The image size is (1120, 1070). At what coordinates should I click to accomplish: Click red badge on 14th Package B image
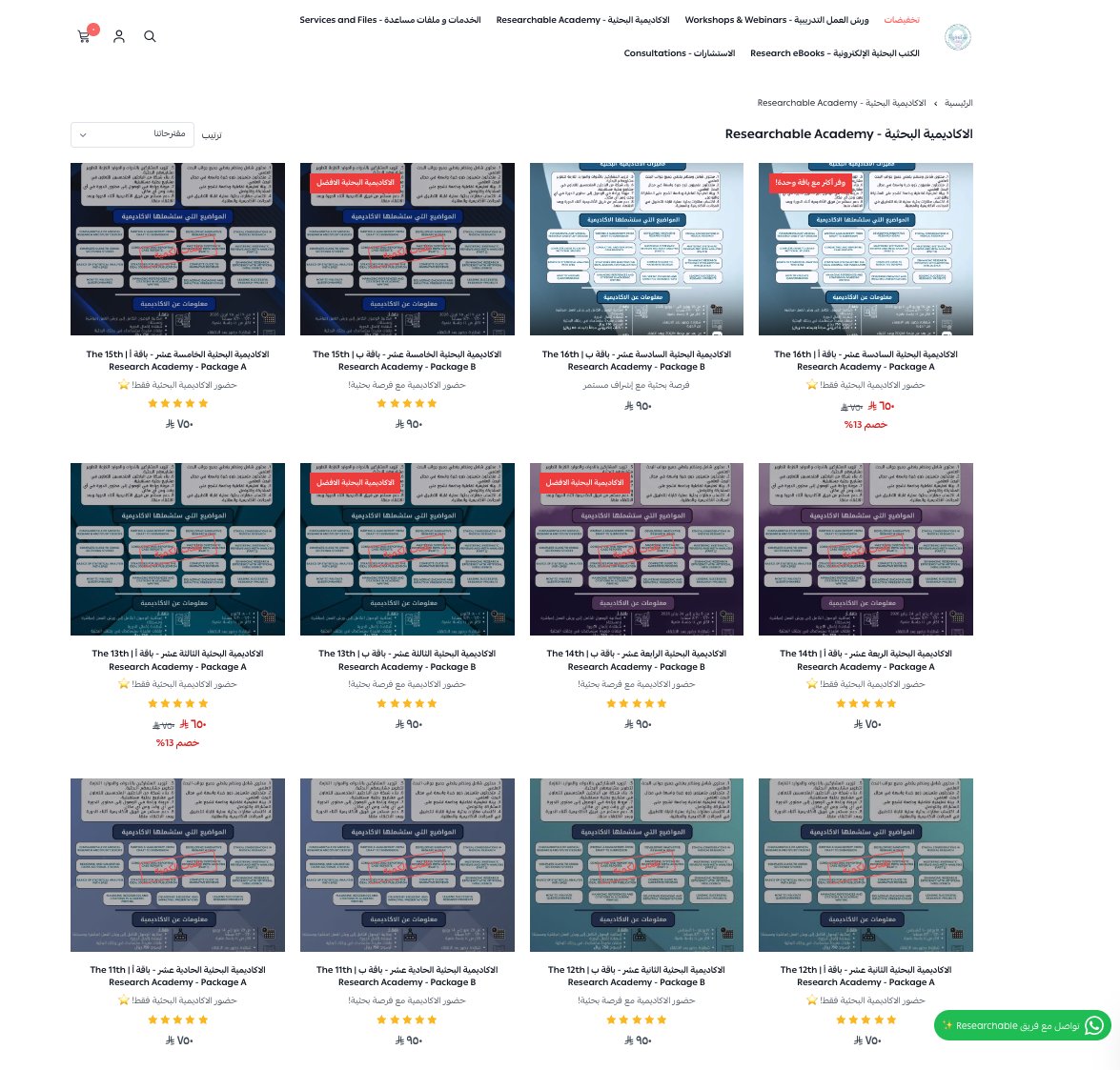coord(585,482)
